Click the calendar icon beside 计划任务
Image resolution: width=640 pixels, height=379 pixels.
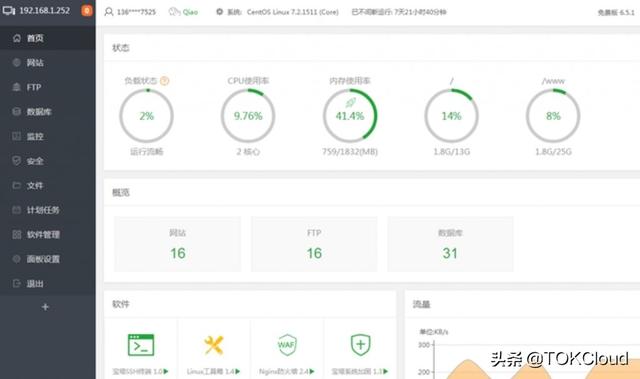(17, 210)
